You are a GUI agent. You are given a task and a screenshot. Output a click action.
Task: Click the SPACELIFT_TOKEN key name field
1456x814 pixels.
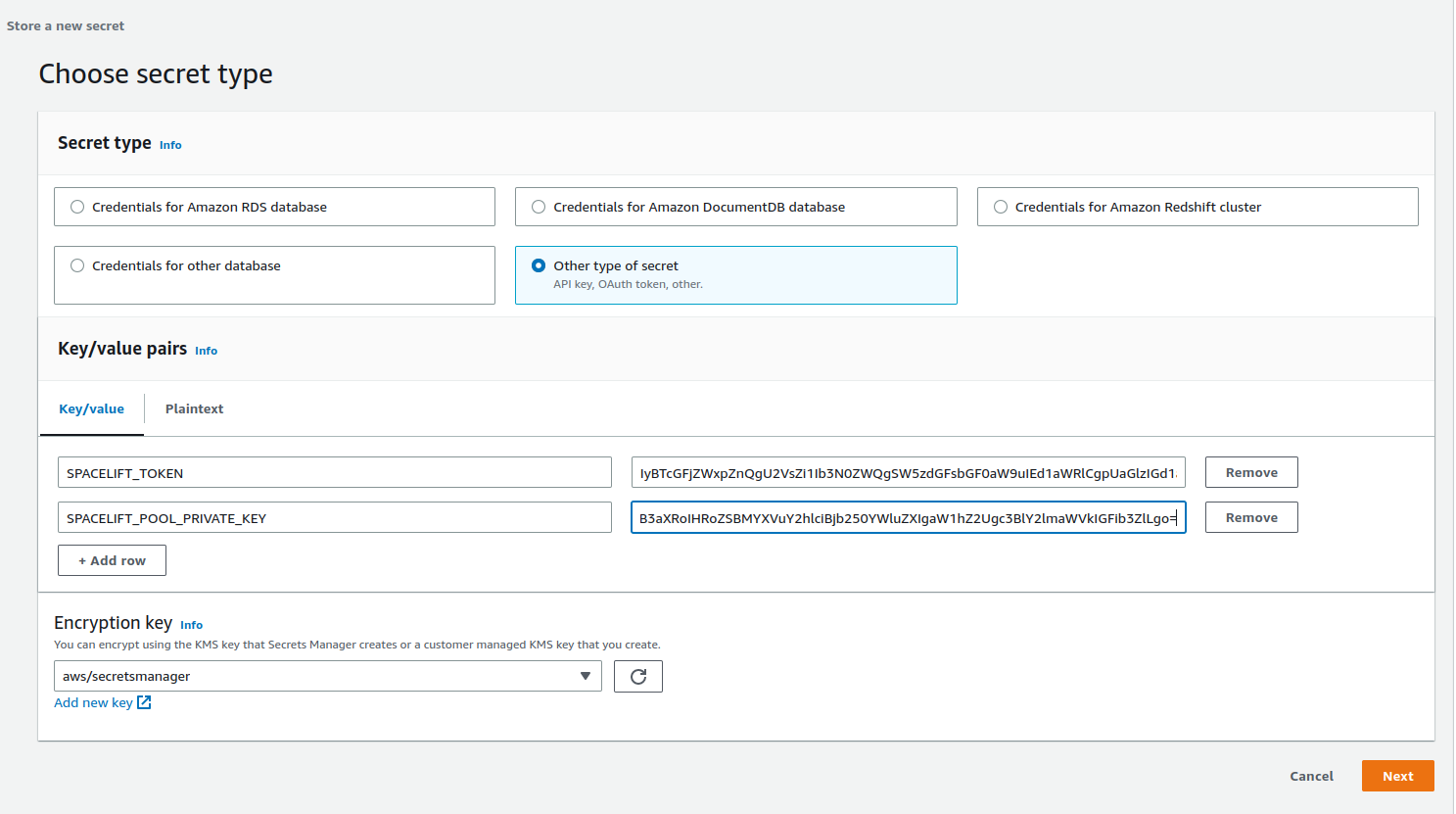[x=334, y=472]
